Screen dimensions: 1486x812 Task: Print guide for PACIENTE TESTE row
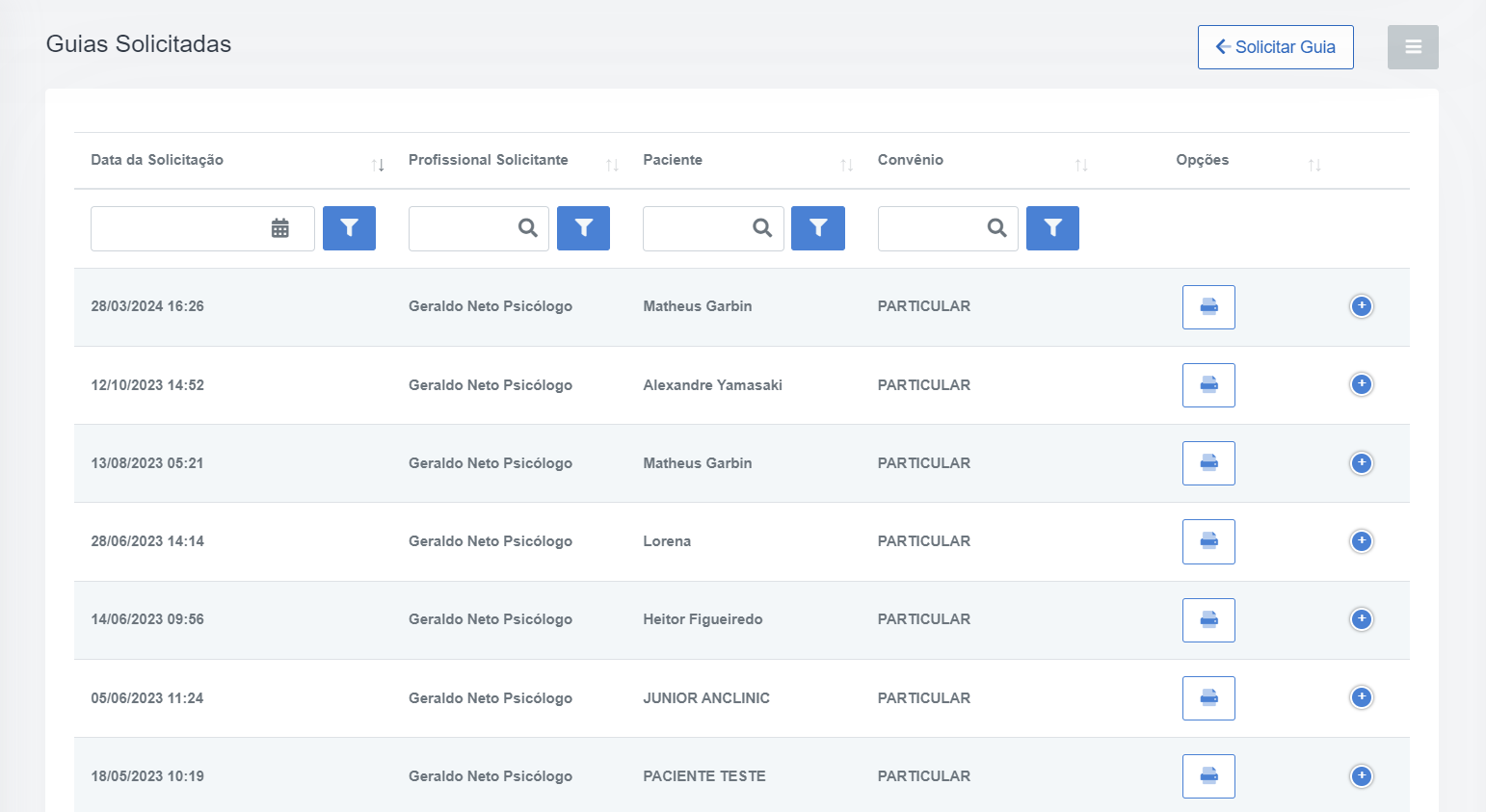click(1208, 776)
